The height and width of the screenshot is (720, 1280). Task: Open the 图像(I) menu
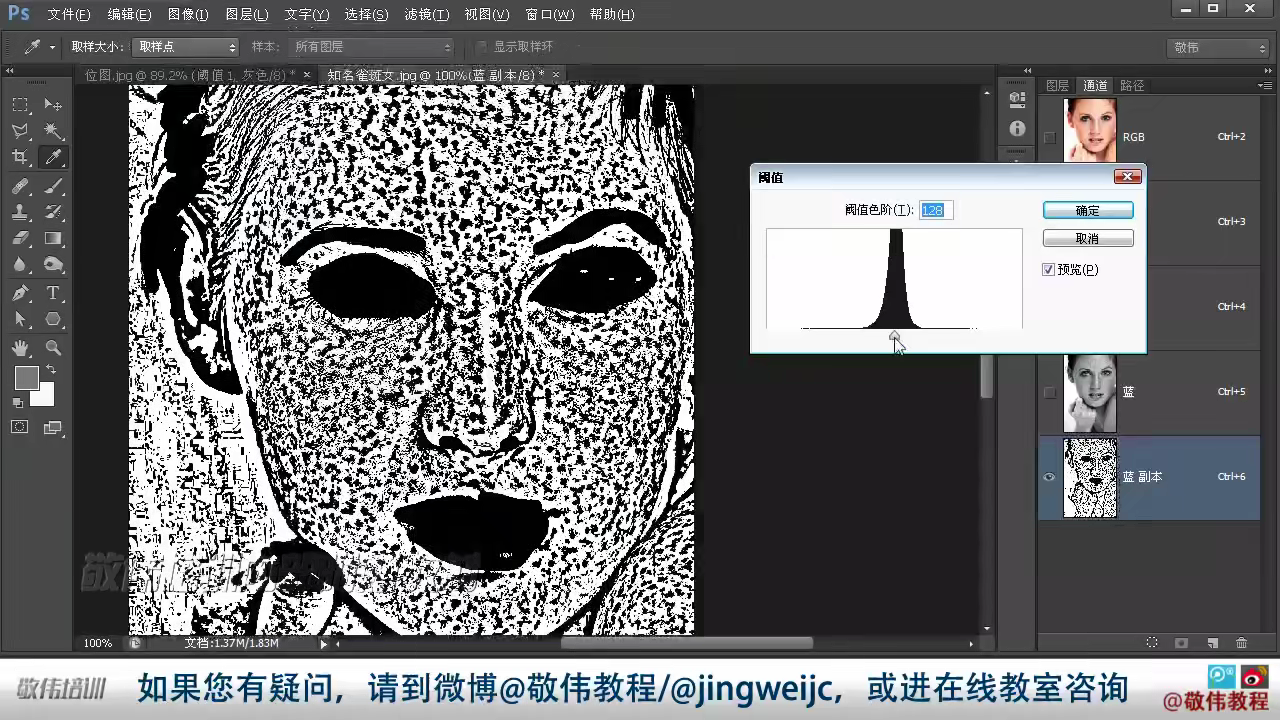coord(188,15)
